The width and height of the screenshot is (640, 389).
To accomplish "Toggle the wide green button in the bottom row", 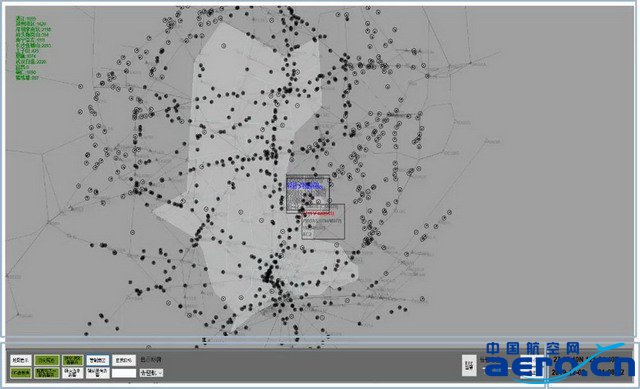I will [x=47, y=373].
